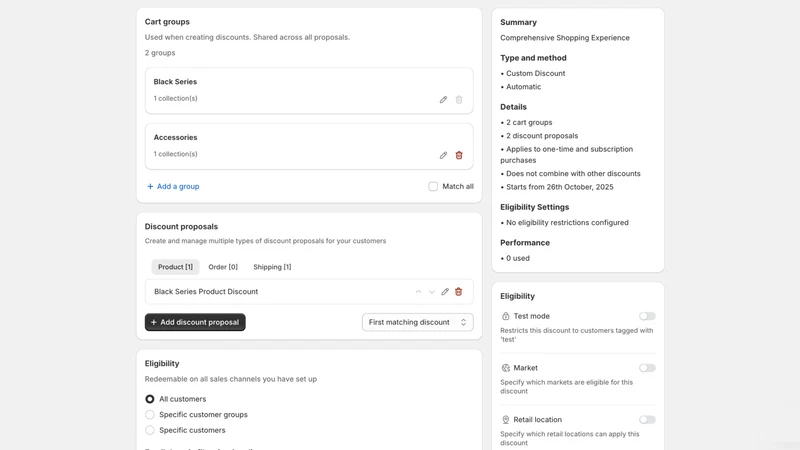Click the Cart groups heading

167,22
